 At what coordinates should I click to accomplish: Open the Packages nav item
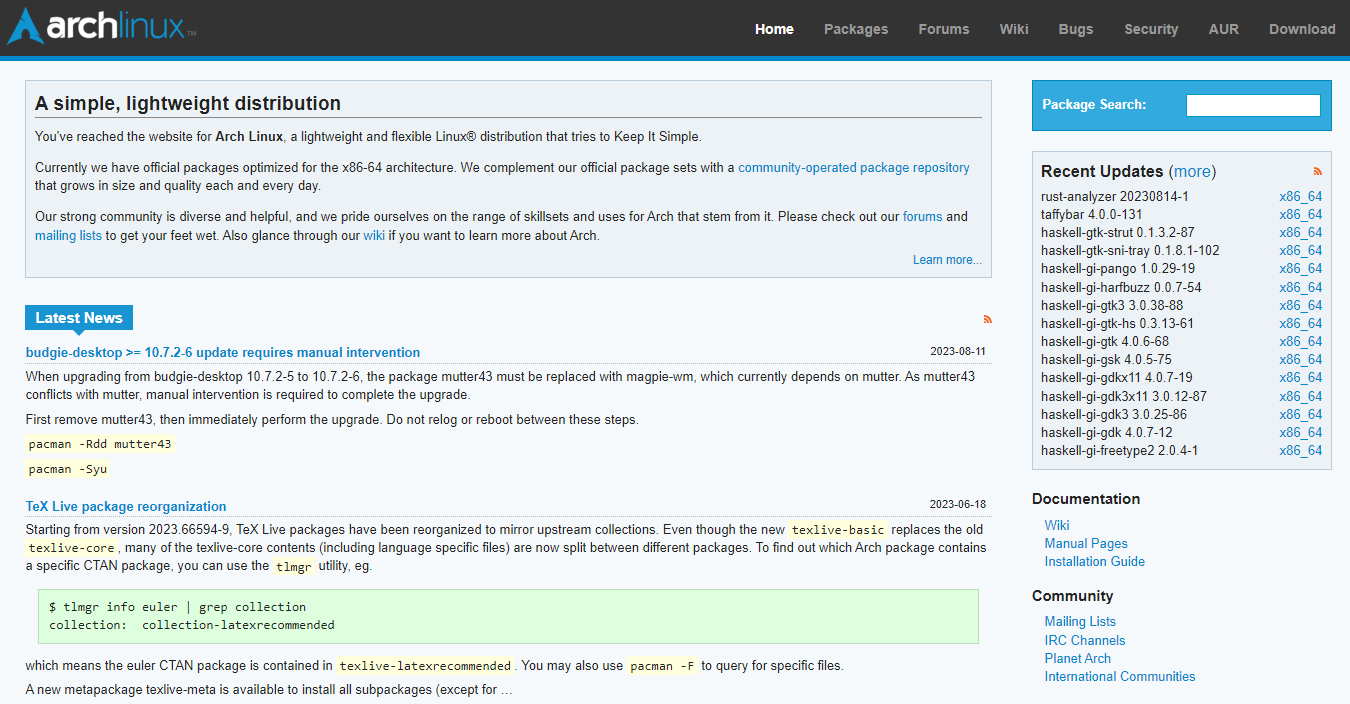click(856, 29)
